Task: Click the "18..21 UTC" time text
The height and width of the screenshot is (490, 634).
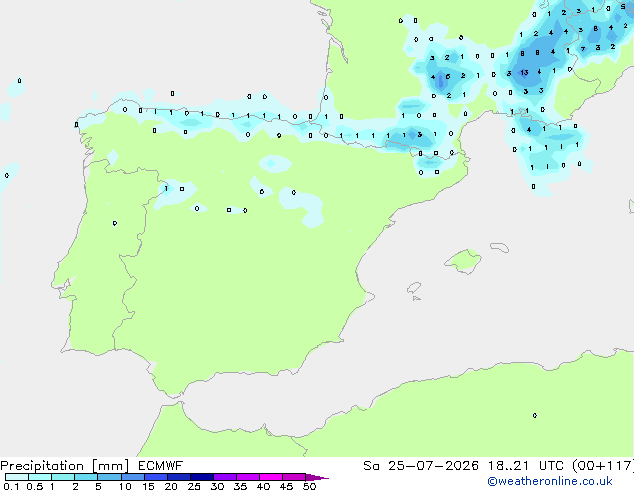Action: coord(526,466)
